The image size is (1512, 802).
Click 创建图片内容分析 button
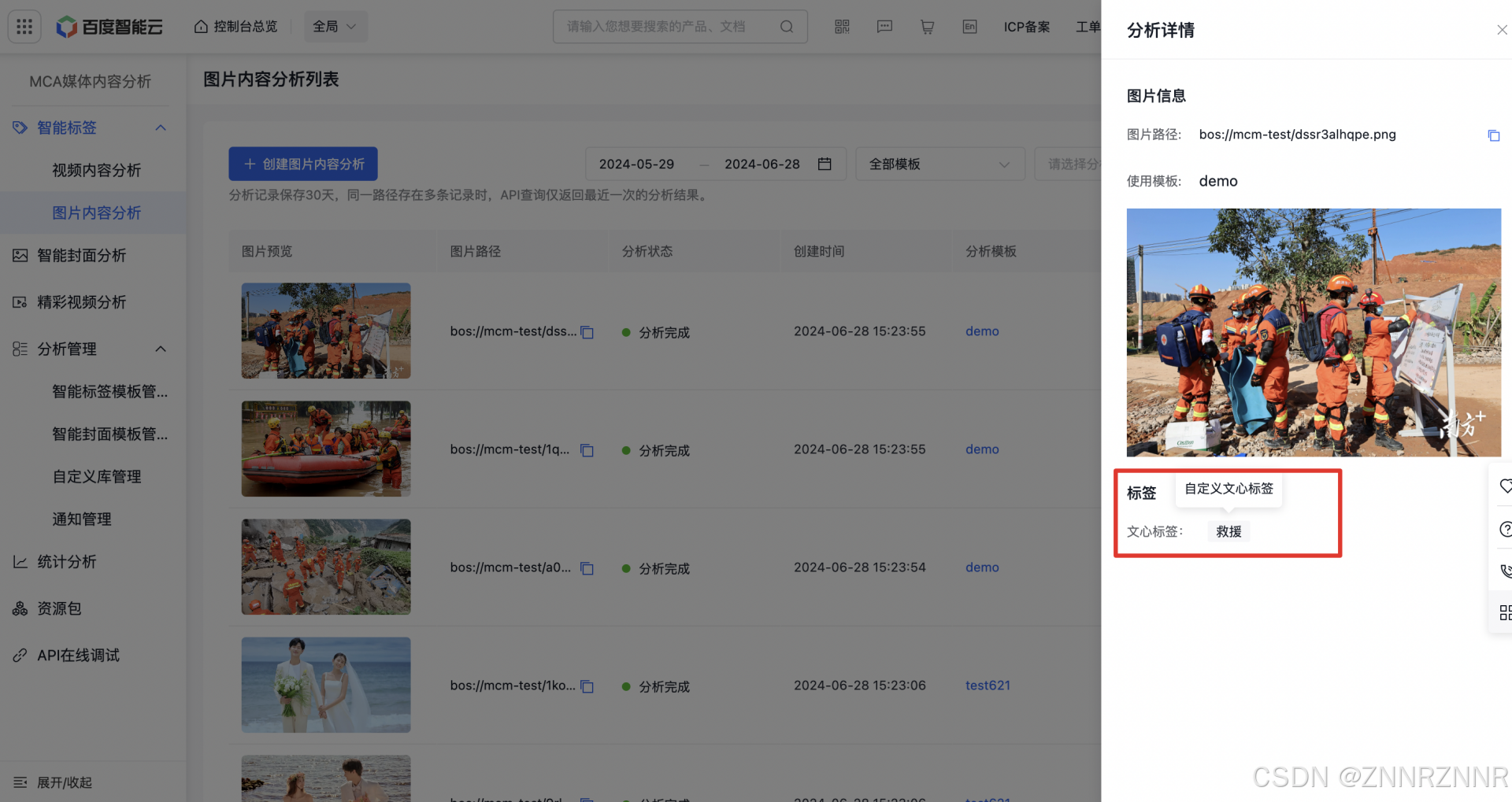coord(303,164)
